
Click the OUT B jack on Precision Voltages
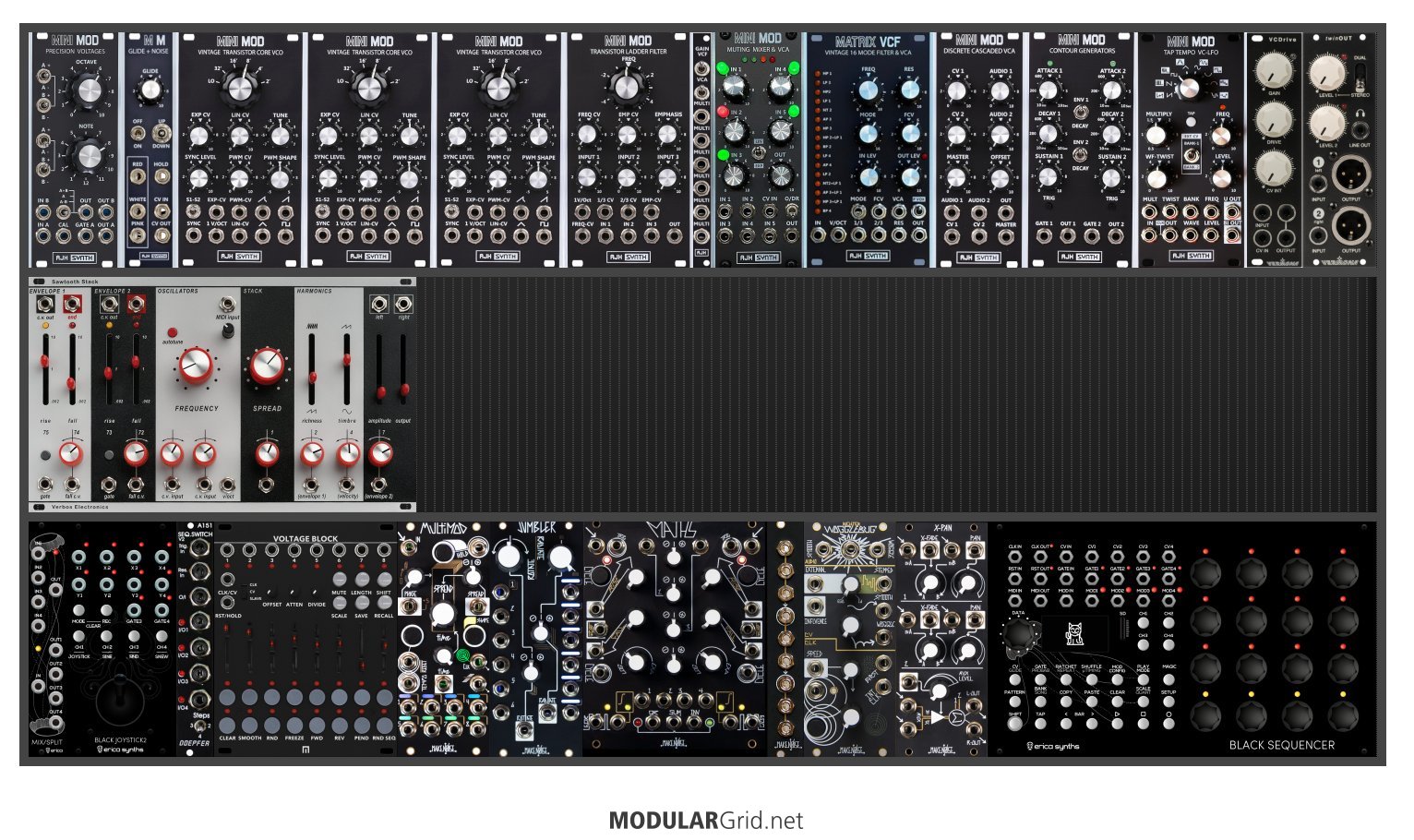(x=105, y=211)
